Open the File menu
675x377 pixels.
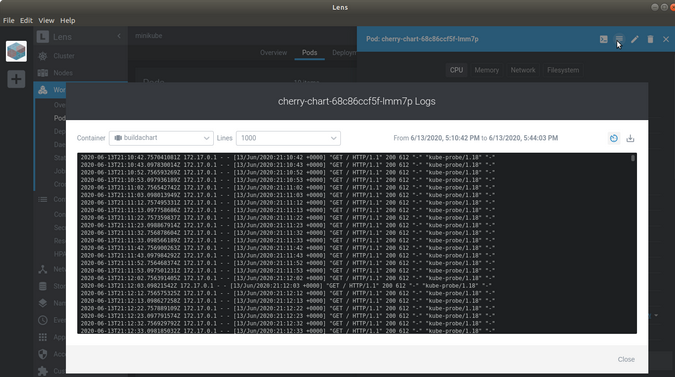(x=9, y=20)
